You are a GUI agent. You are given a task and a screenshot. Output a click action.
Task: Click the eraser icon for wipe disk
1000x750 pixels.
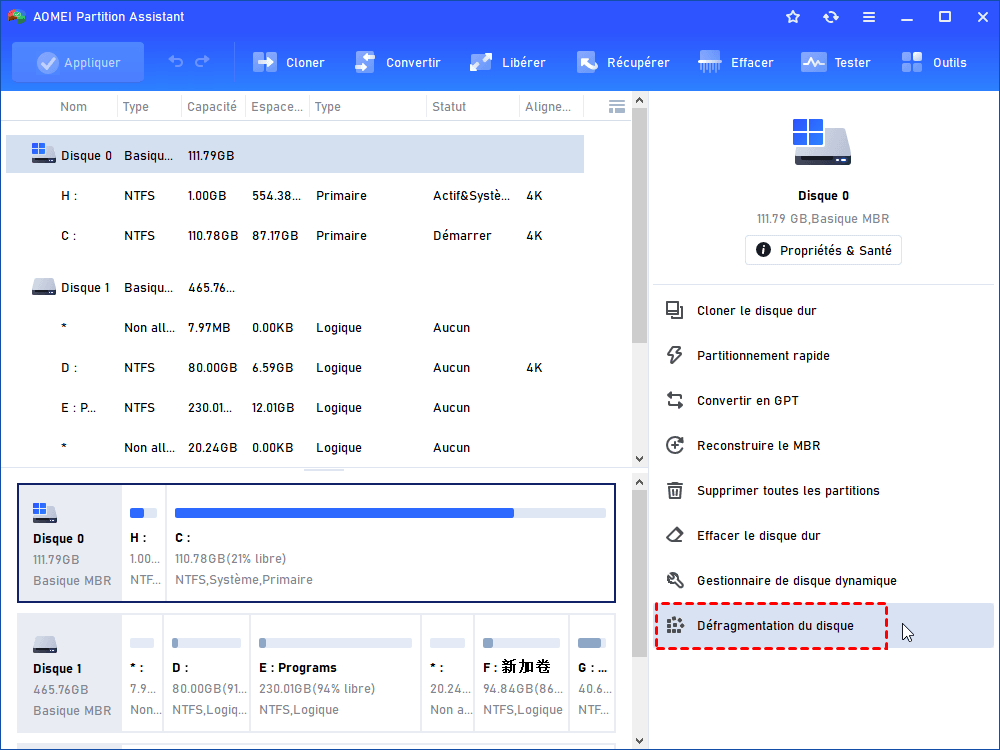pyautogui.click(x=675, y=535)
